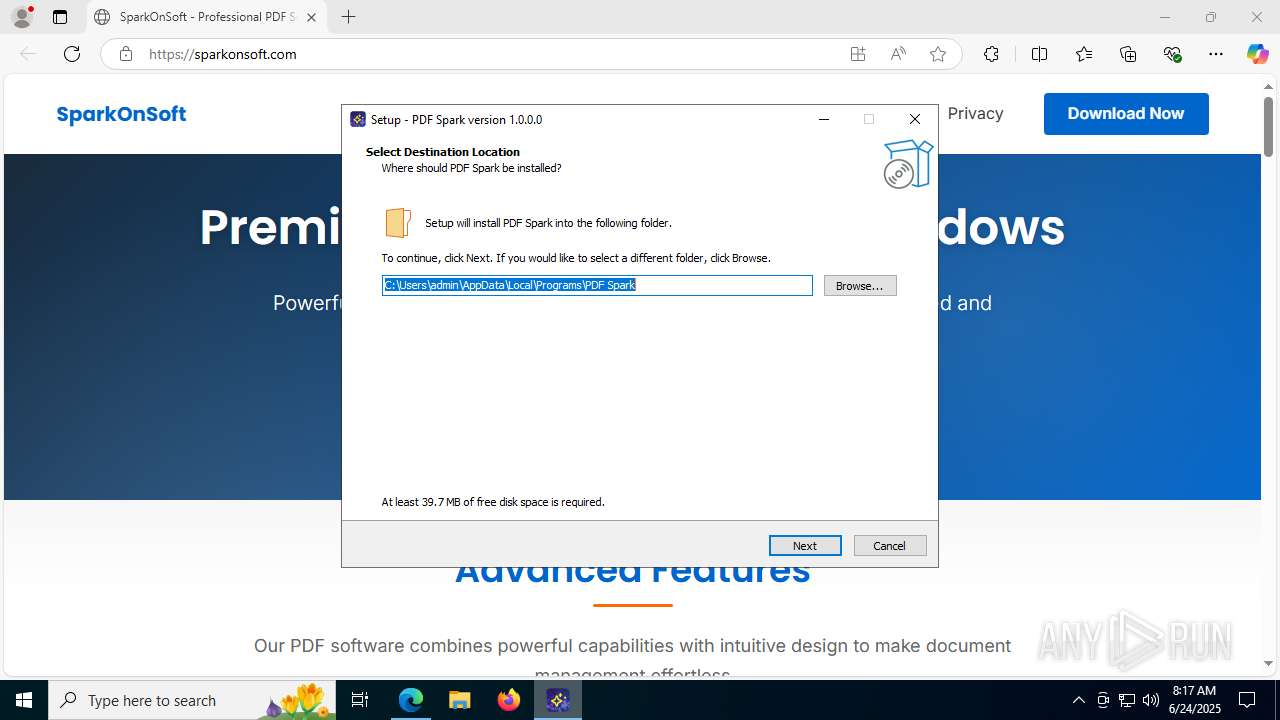Open Edge Favorites list

pos(1084,54)
